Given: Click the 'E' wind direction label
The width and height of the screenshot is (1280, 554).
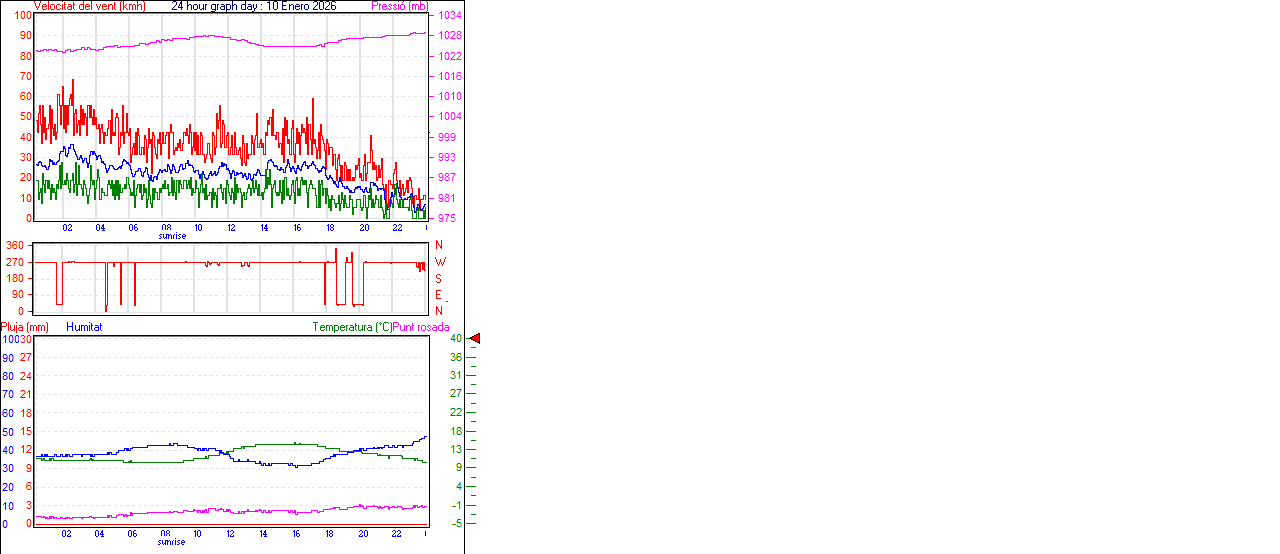Looking at the screenshot, I should (438, 295).
